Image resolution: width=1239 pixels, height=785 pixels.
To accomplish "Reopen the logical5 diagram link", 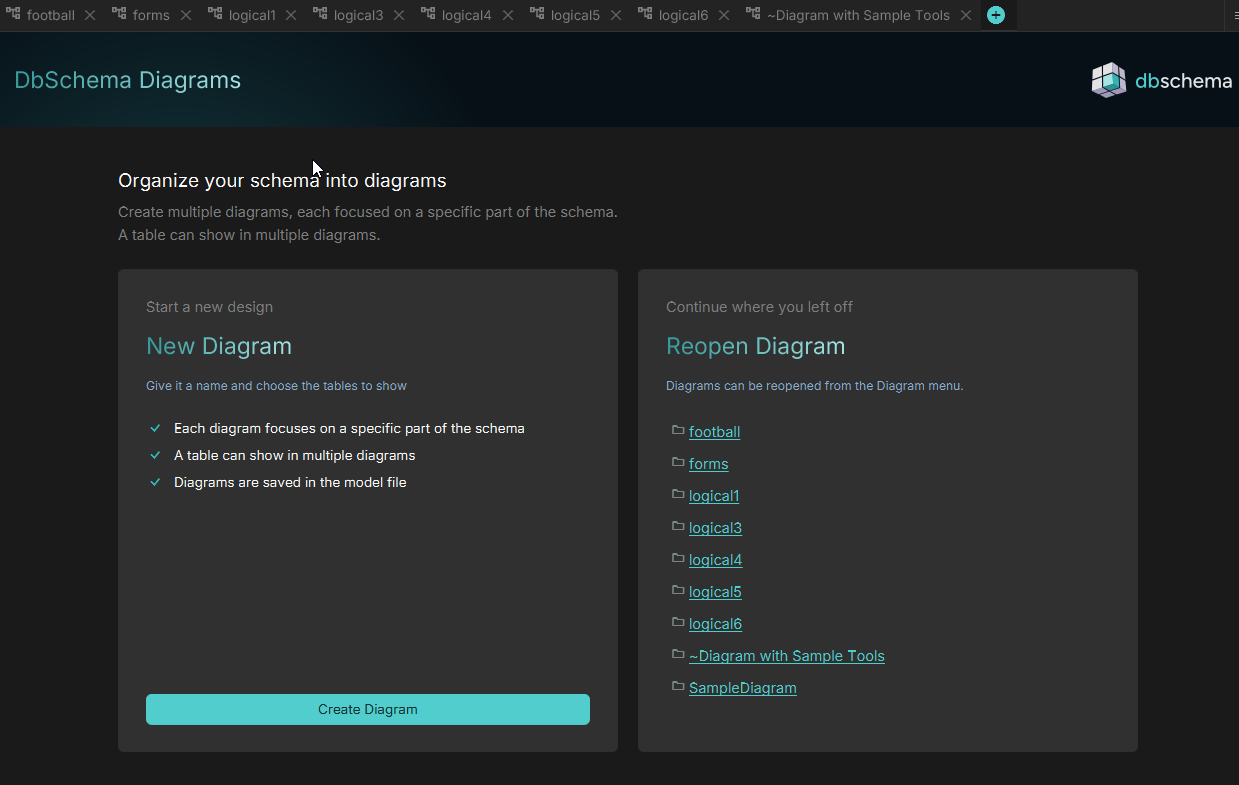I will [x=715, y=592].
